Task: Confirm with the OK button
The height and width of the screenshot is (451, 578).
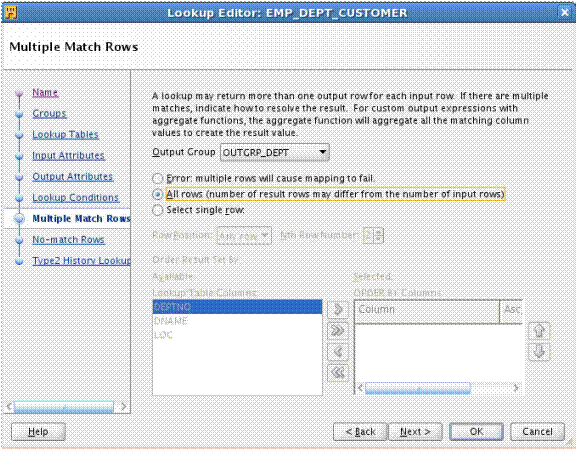Action: (476, 431)
